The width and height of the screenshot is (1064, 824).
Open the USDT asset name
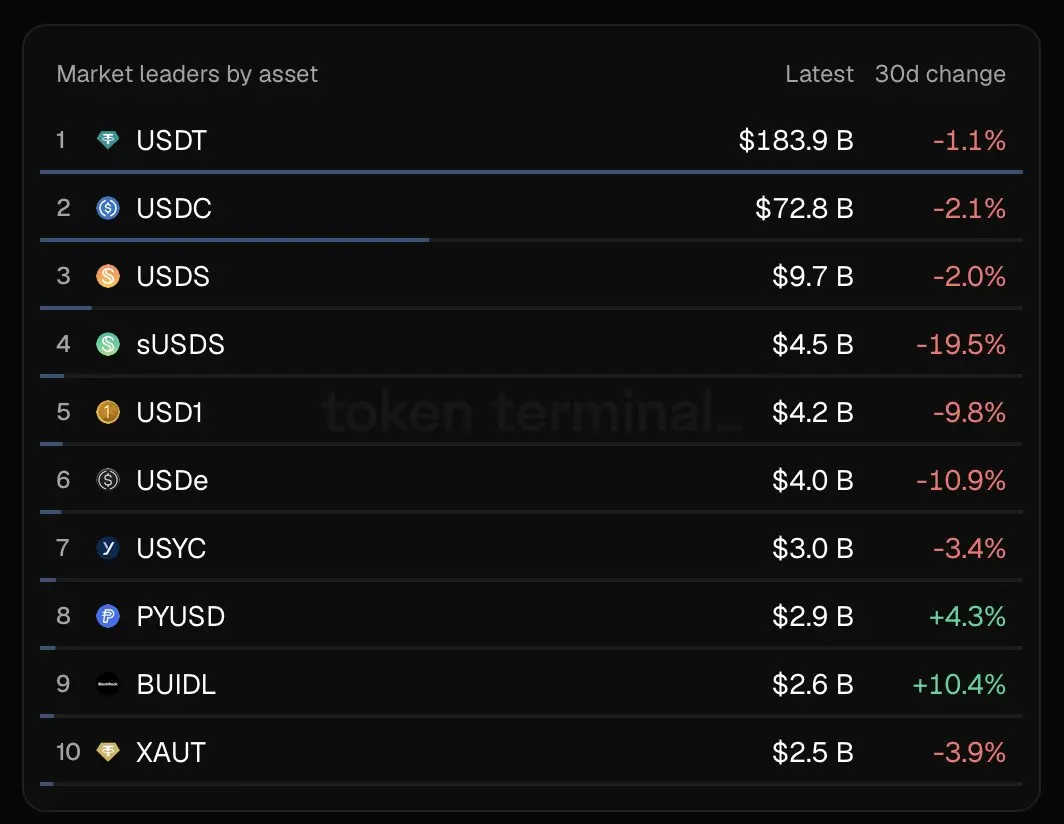[x=171, y=141]
